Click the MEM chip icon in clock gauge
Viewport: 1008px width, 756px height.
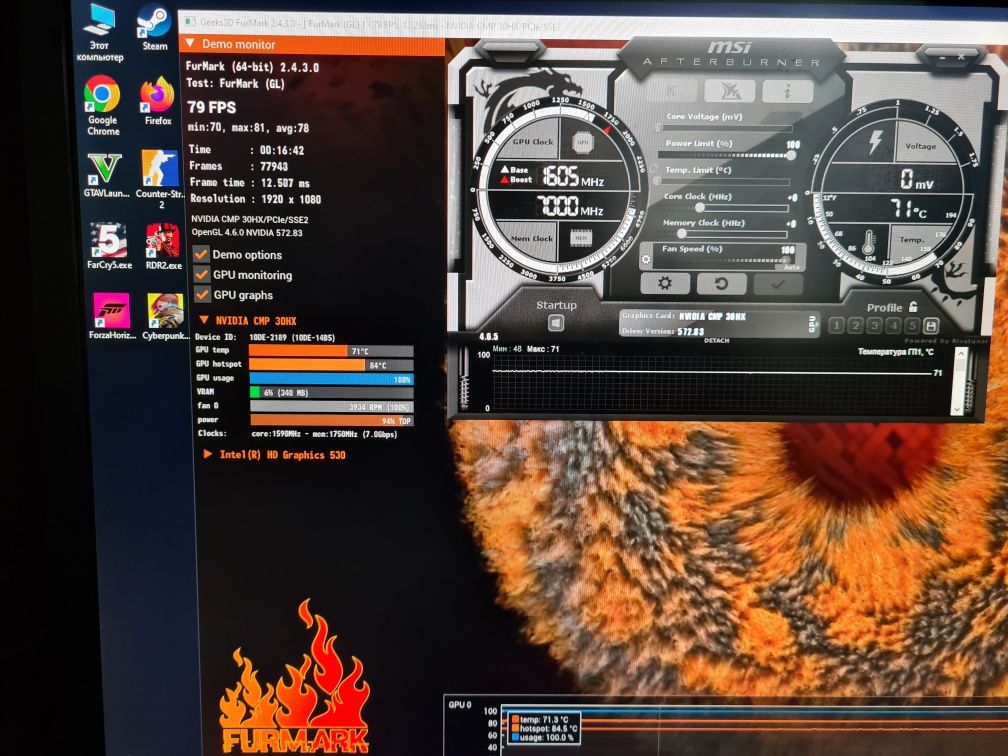tap(580, 238)
